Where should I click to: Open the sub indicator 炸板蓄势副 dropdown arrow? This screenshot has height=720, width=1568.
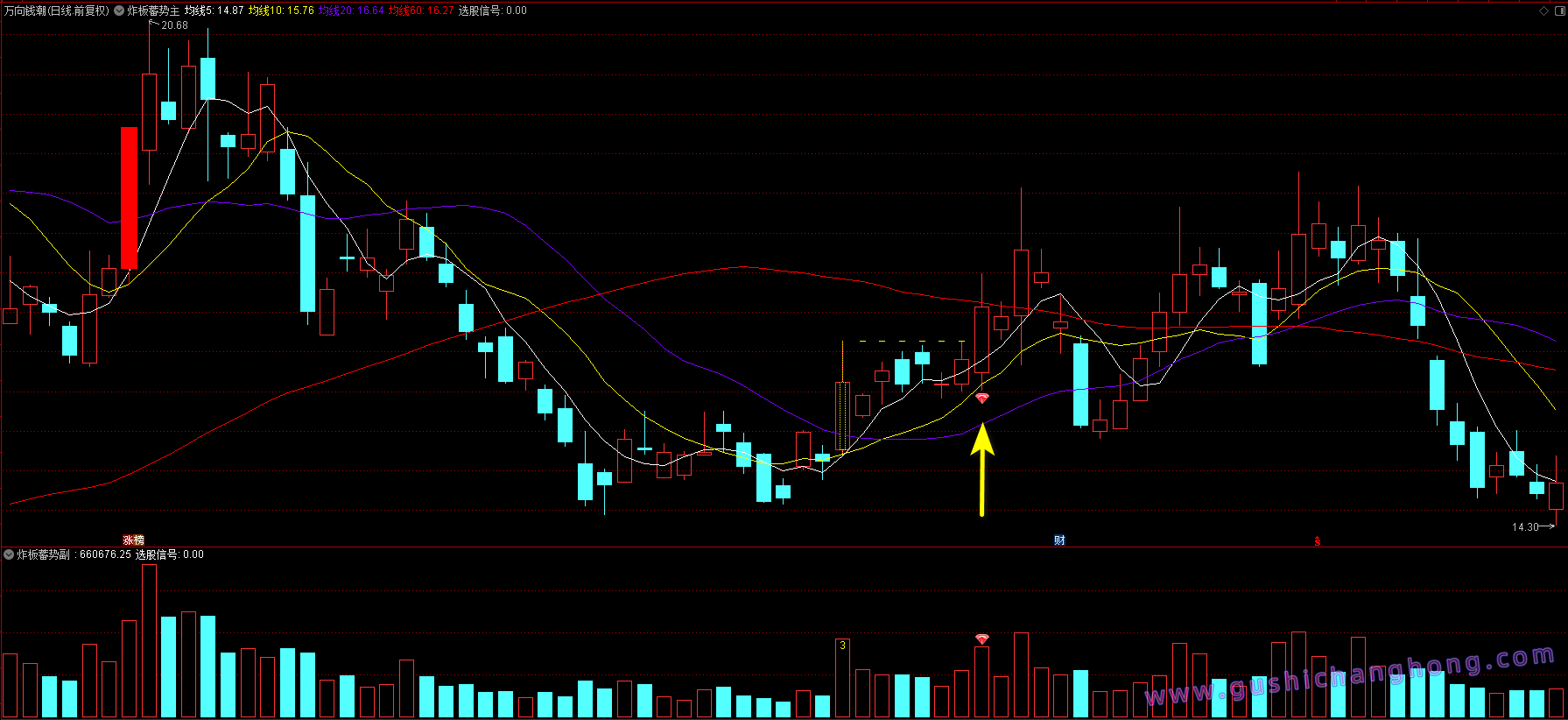[9, 554]
